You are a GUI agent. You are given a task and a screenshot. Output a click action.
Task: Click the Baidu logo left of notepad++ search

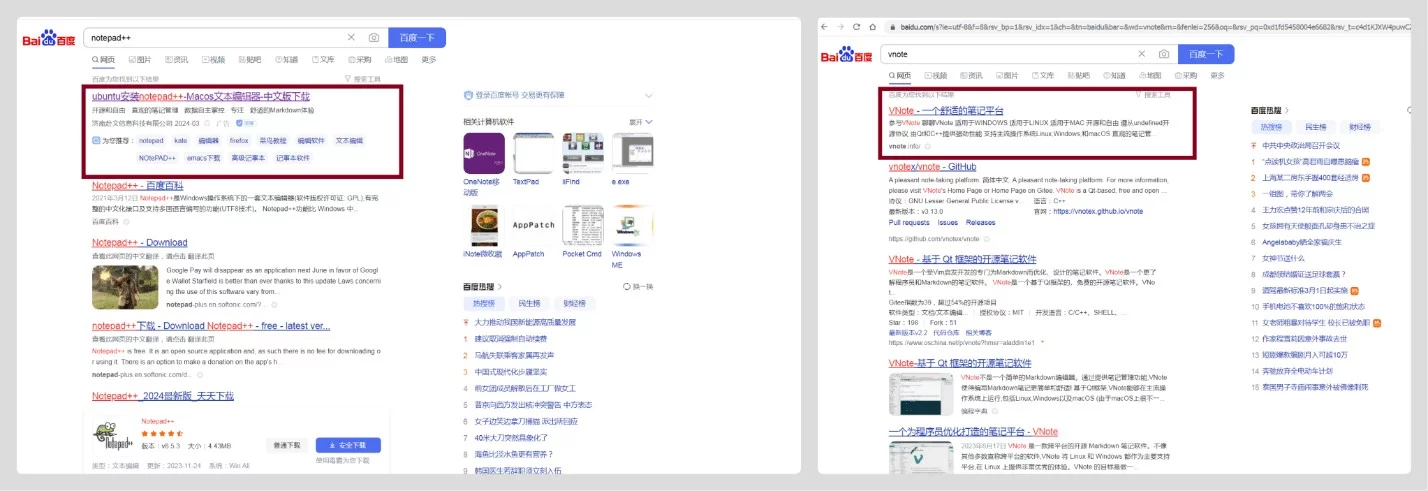tap(50, 38)
